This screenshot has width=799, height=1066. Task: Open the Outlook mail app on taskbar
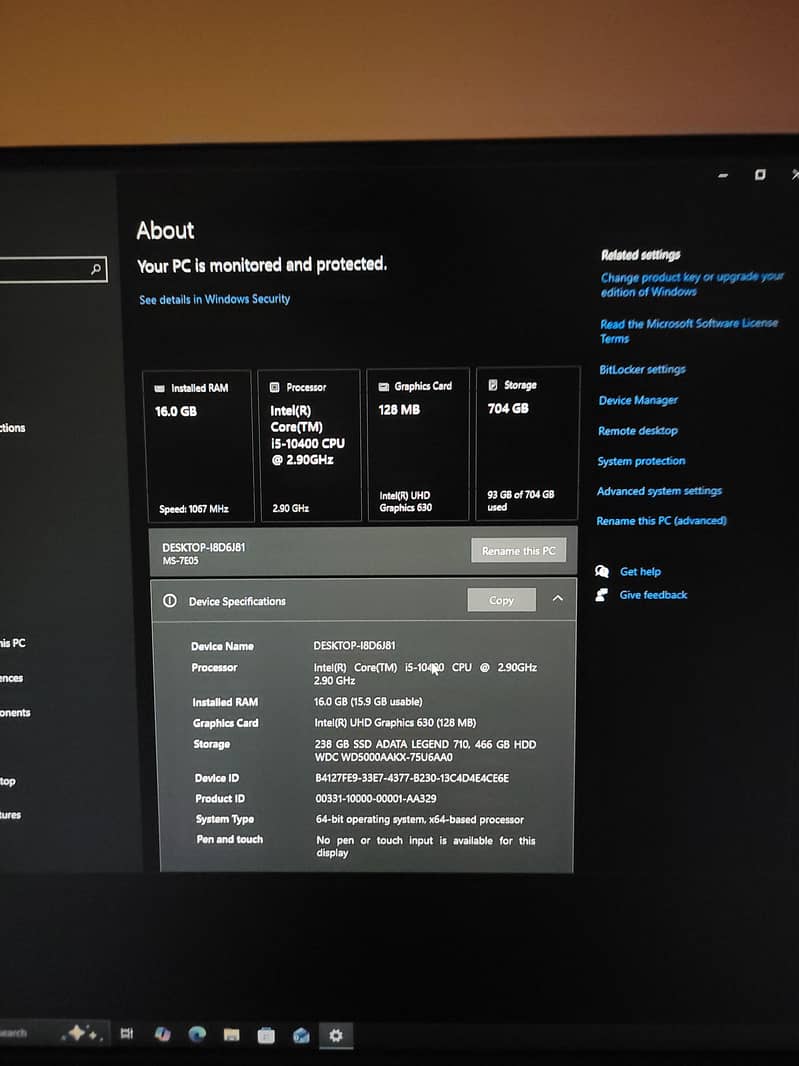pyautogui.click(x=301, y=1035)
